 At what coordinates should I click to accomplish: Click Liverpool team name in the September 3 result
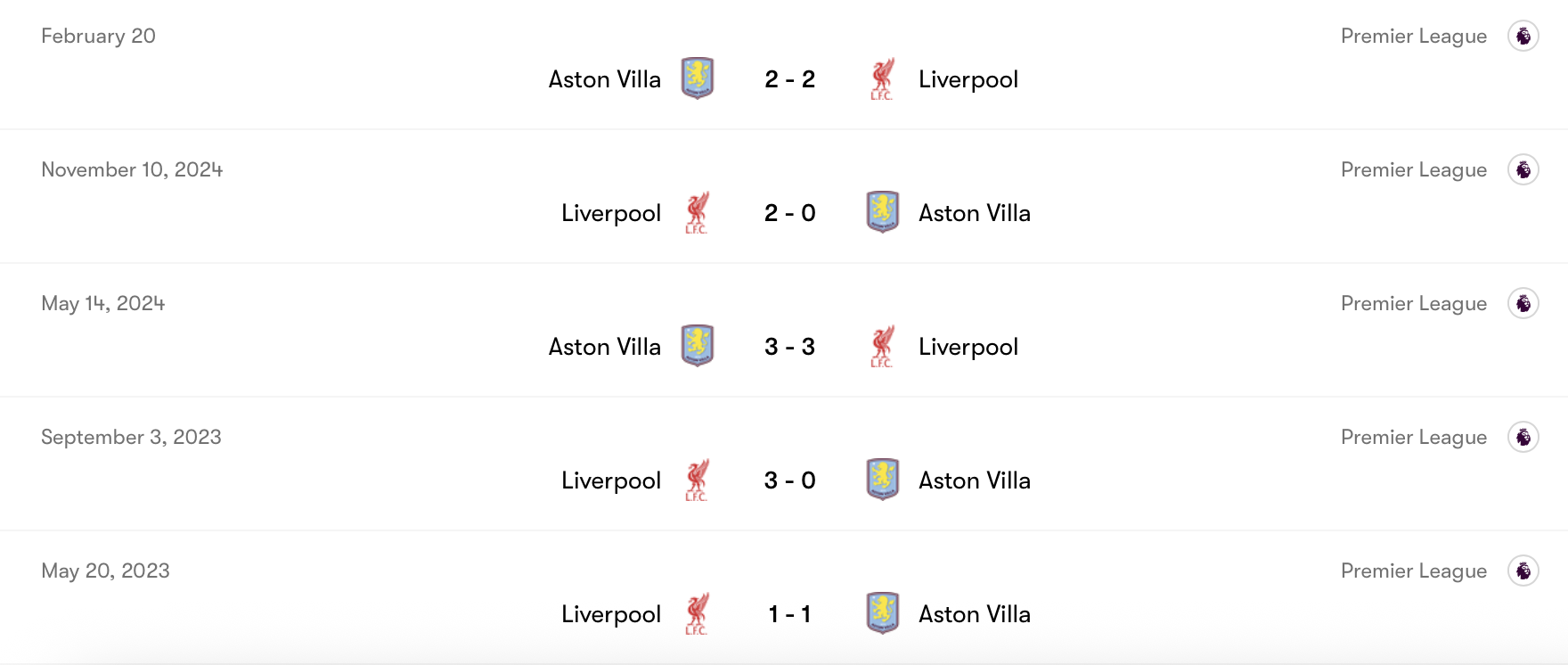[x=610, y=480]
